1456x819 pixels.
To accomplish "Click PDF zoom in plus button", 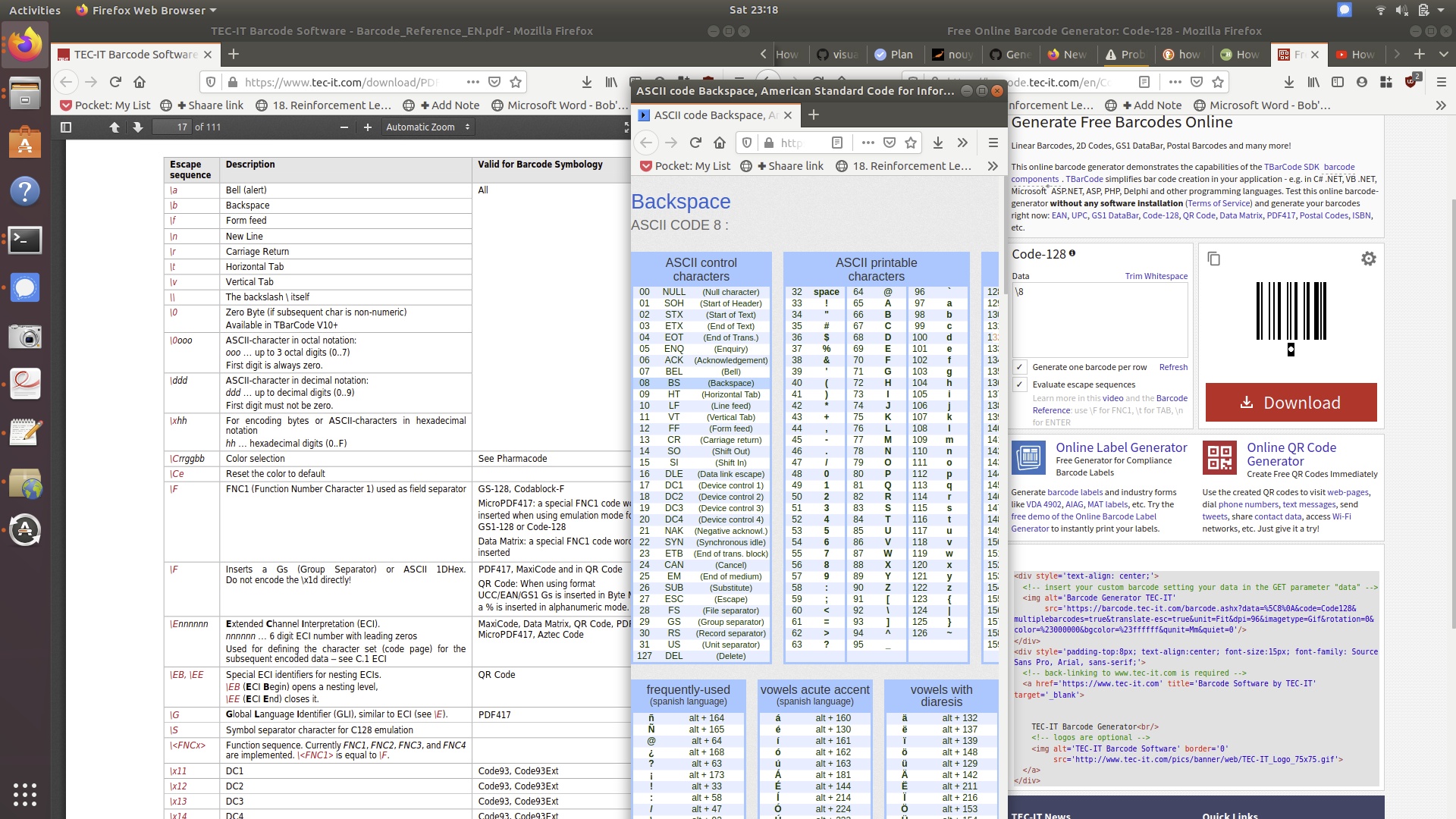I will pyautogui.click(x=368, y=127).
